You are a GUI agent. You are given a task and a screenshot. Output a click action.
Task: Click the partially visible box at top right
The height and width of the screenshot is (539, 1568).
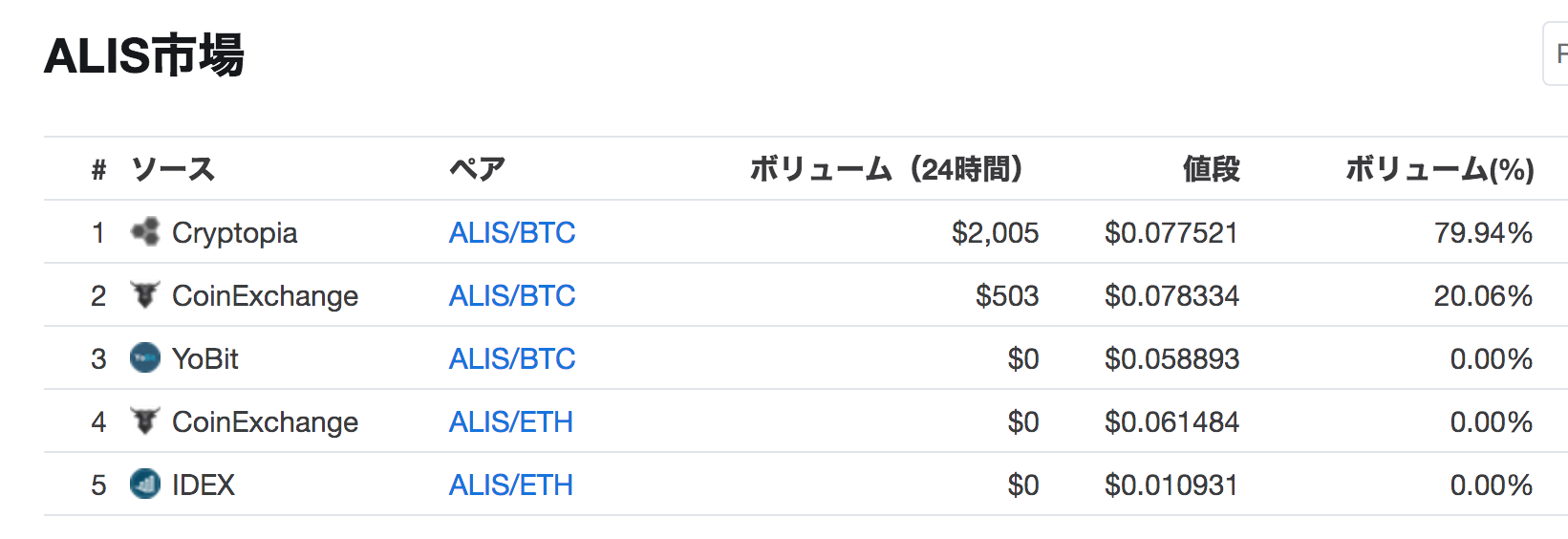(x=1557, y=54)
